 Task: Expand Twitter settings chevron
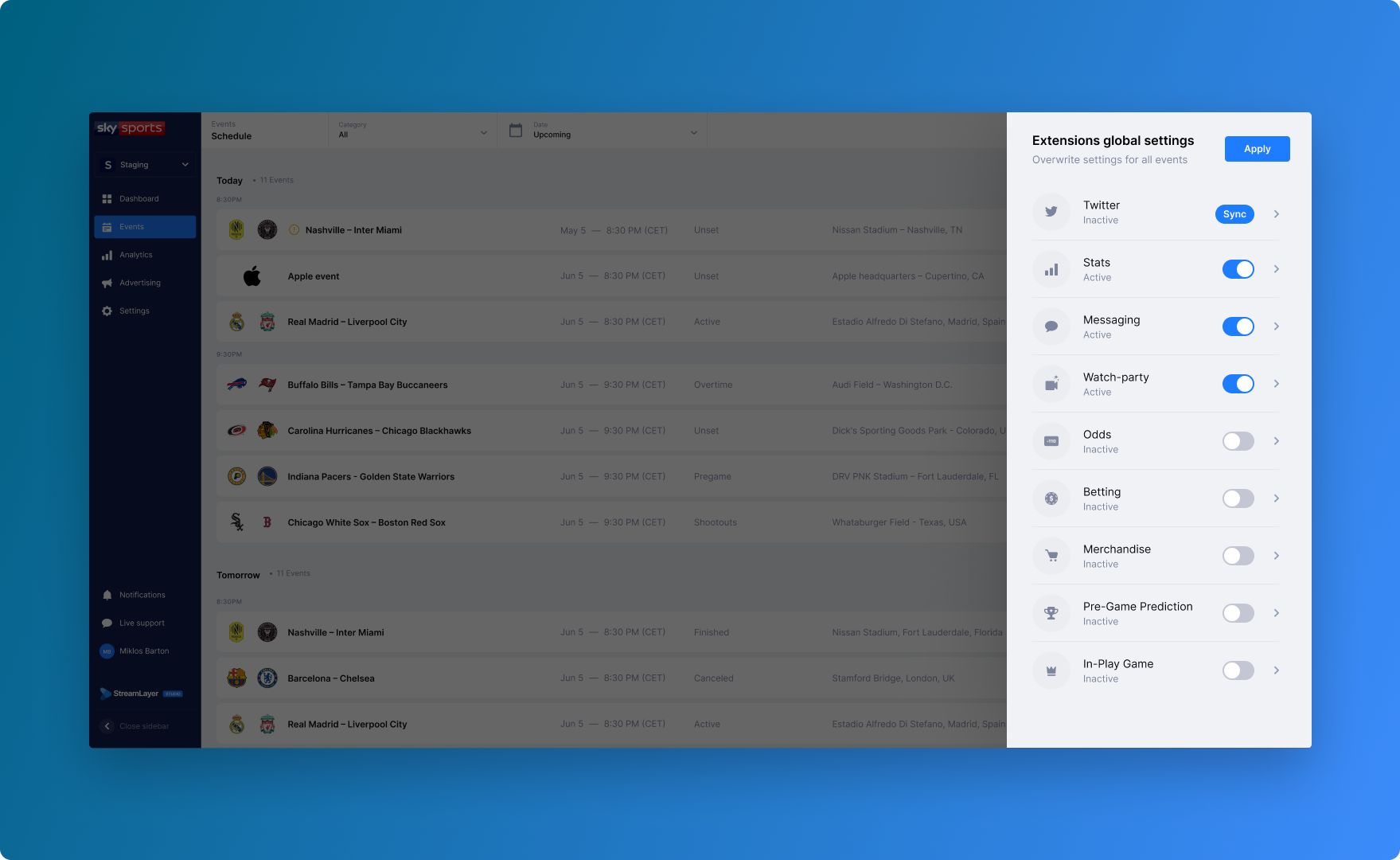[x=1277, y=214]
